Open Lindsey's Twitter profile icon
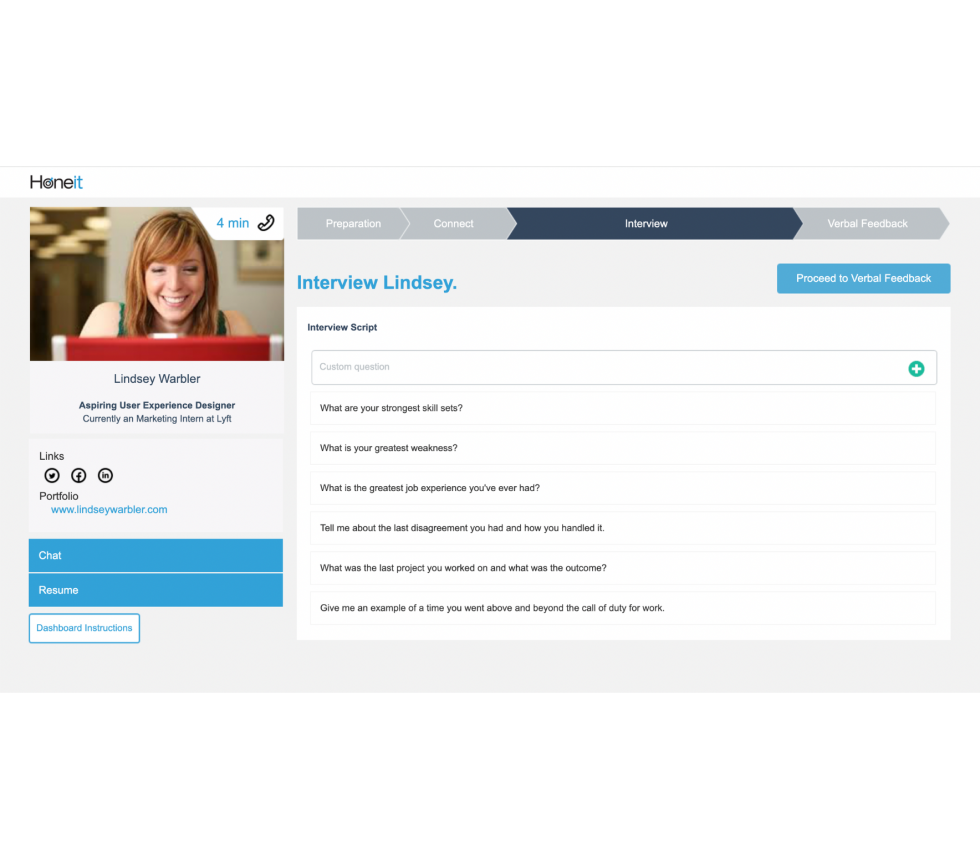 [x=51, y=475]
